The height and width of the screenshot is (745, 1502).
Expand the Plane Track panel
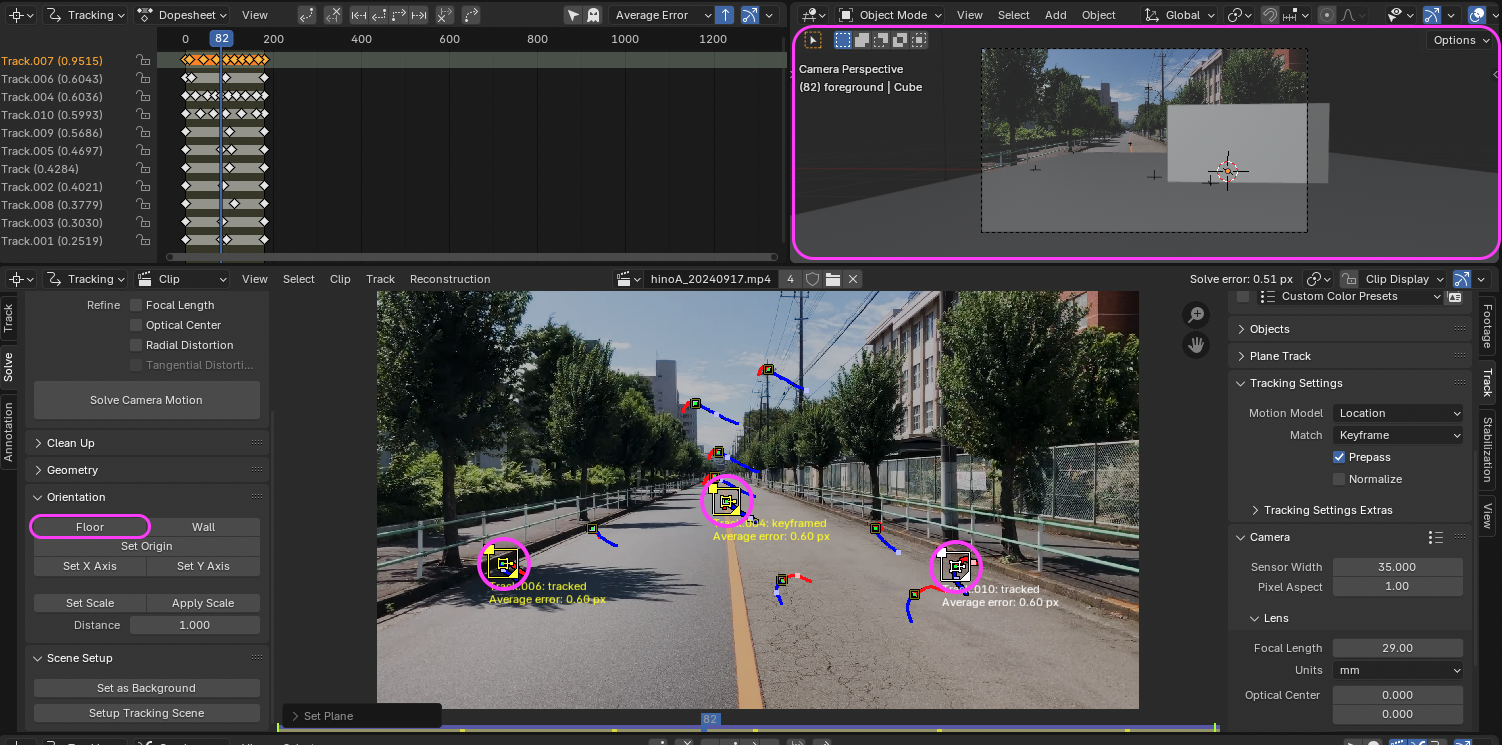(1349, 356)
